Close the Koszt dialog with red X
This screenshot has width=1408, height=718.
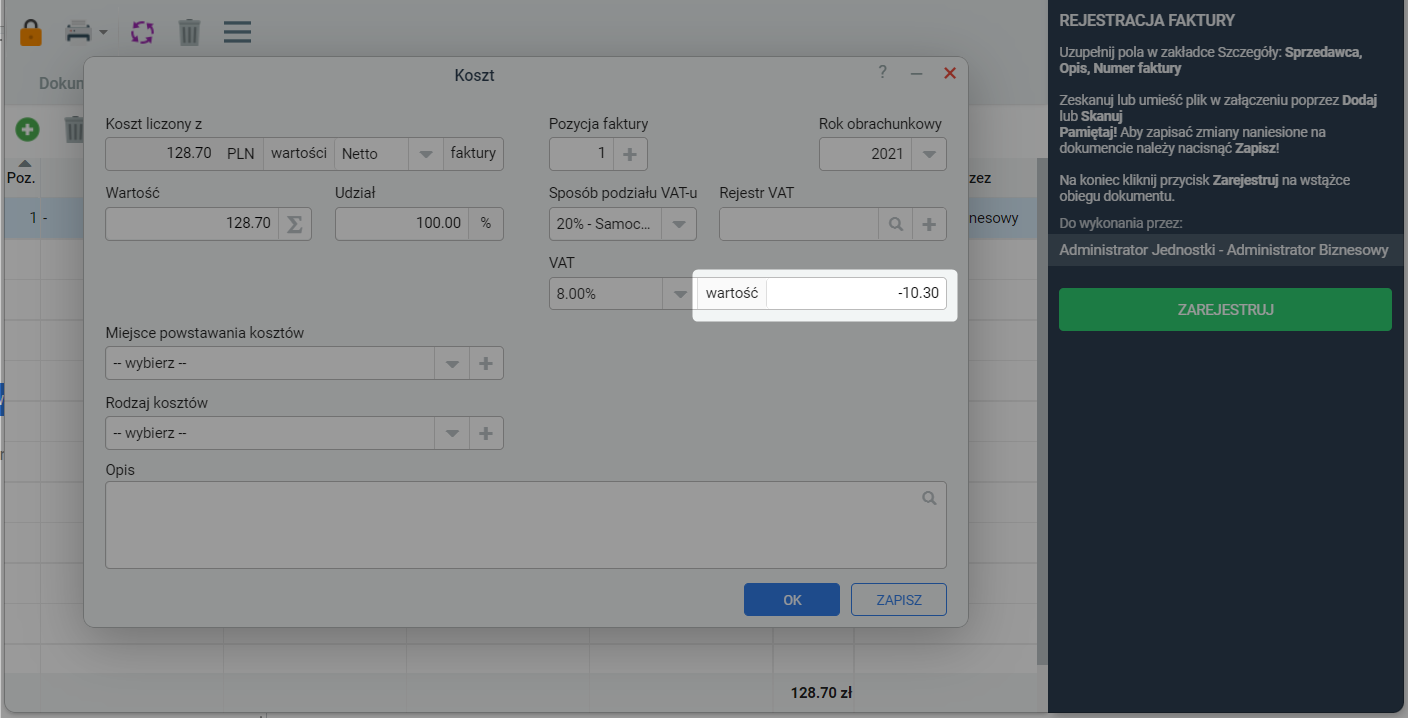coord(950,73)
